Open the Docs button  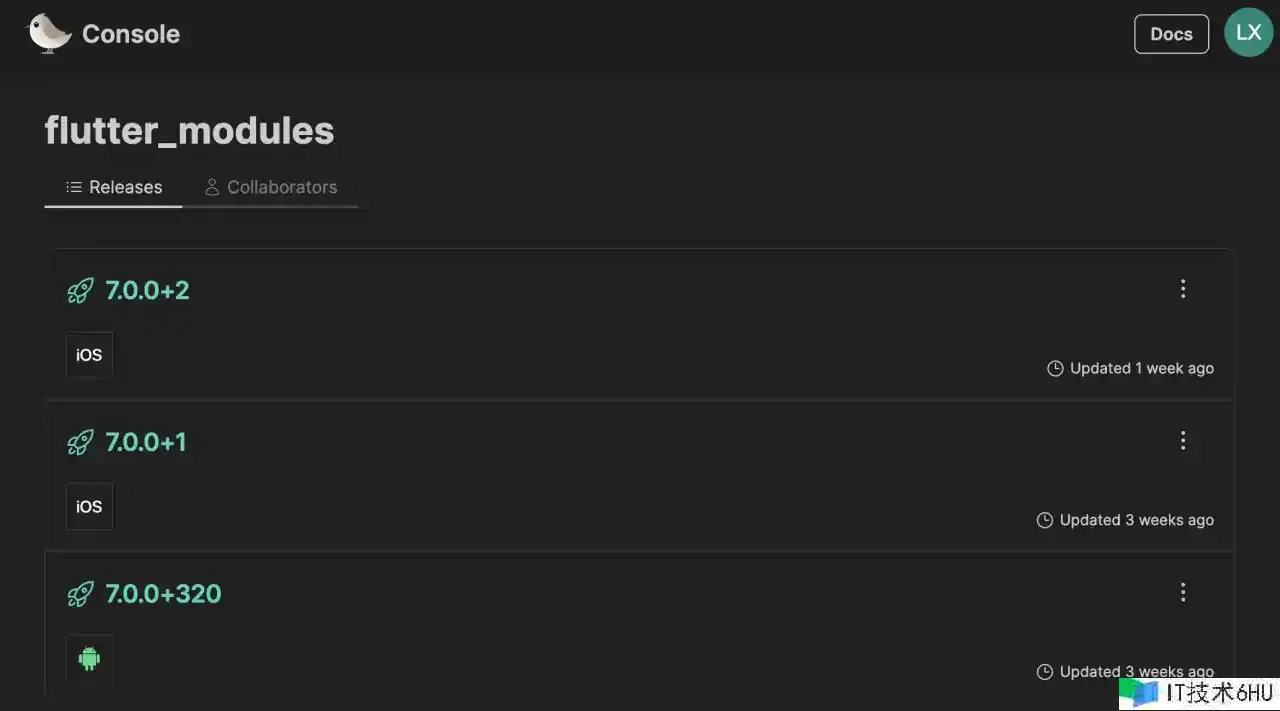tap(1171, 34)
